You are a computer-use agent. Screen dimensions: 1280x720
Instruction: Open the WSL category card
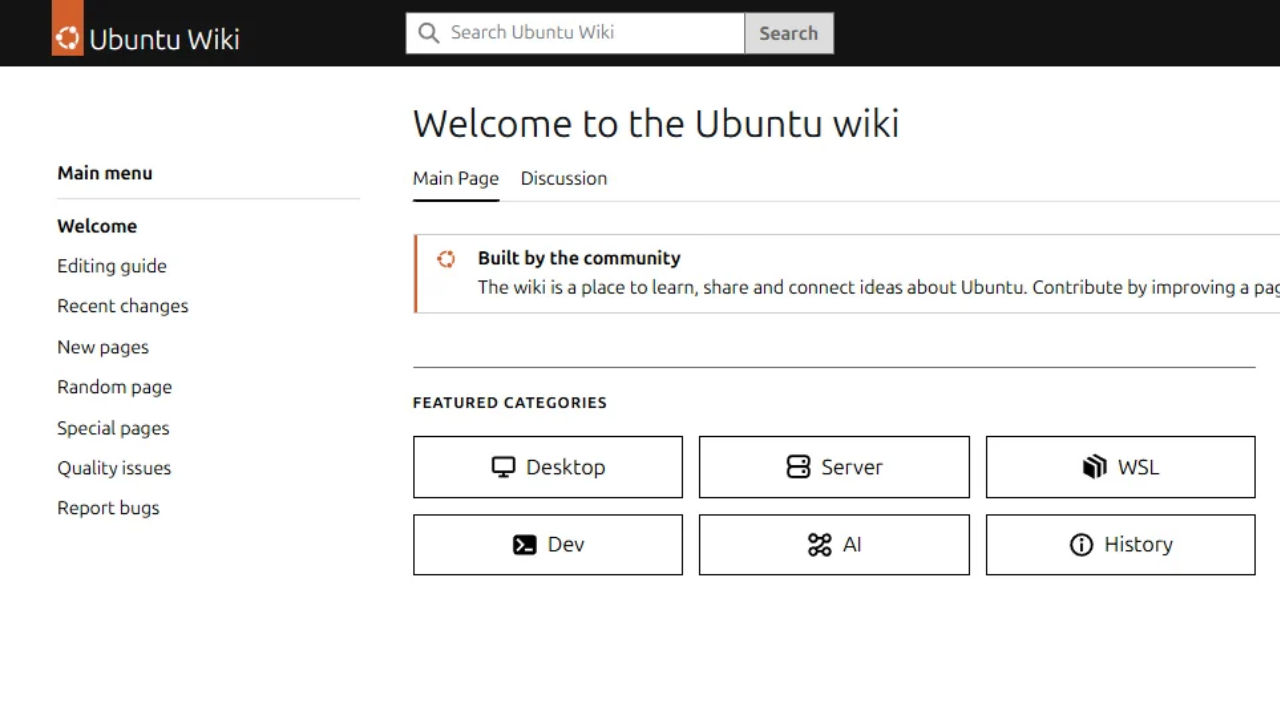(x=1120, y=467)
